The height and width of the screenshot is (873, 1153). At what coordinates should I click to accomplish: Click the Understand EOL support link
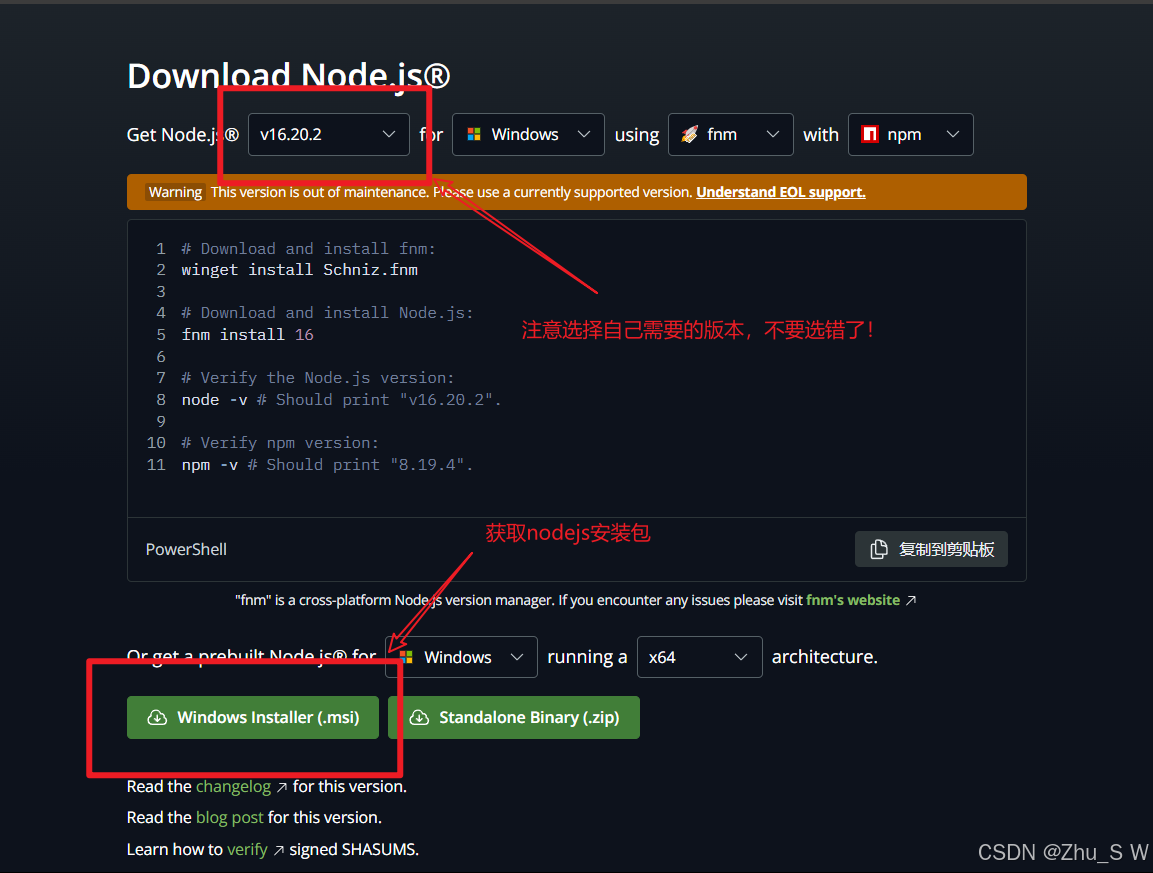pos(781,192)
